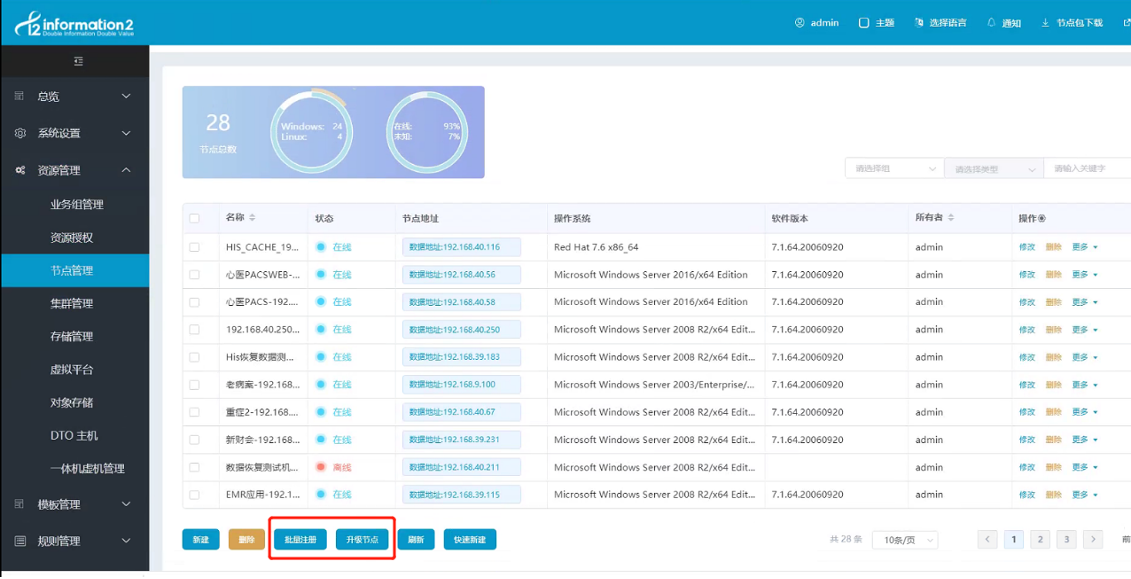Viewport: 1131px width, 579px height.
Task: Click the information2 logo
Action: [74, 23]
